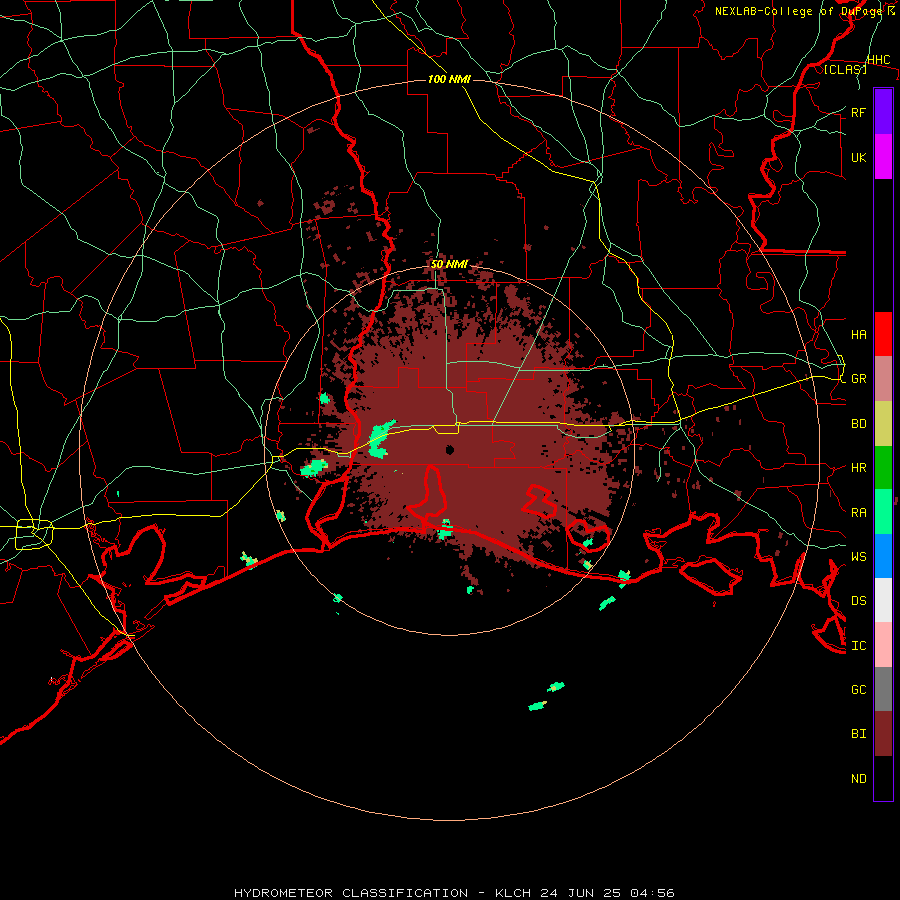This screenshot has width=900, height=900.
Task: Click the black radar site dot at center
Action: click(450, 449)
